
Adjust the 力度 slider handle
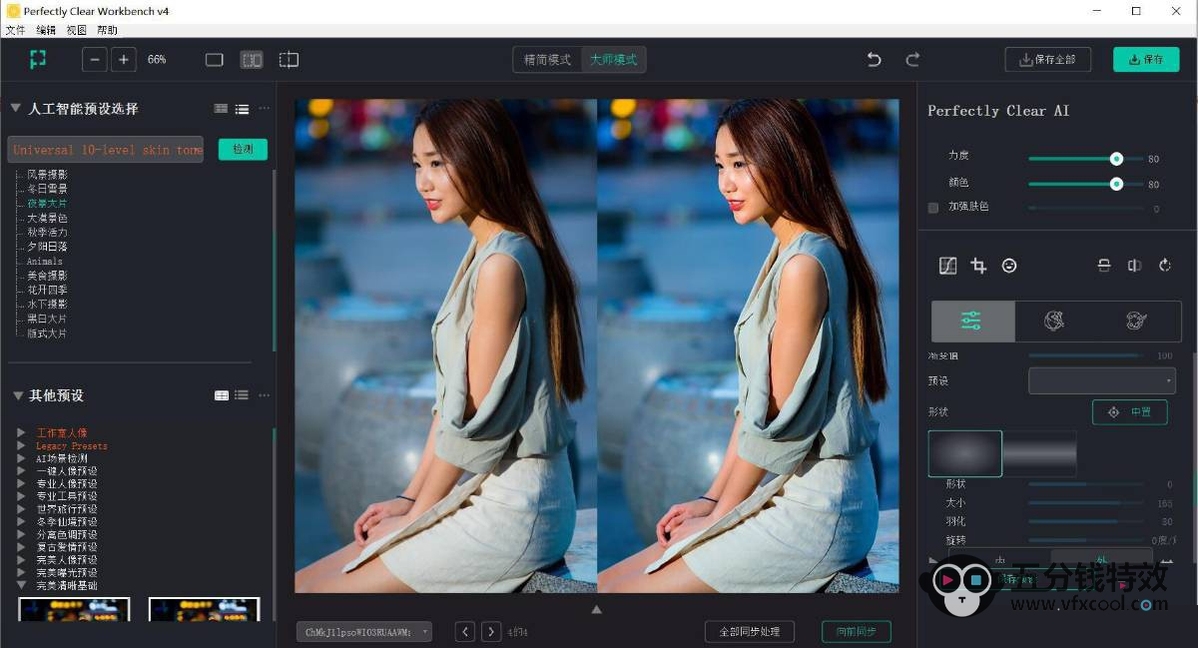[x=1116, y=159]
